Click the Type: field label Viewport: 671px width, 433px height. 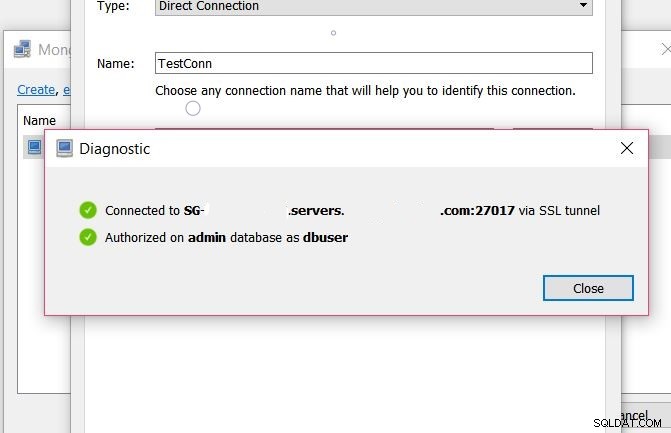point(113,6)
